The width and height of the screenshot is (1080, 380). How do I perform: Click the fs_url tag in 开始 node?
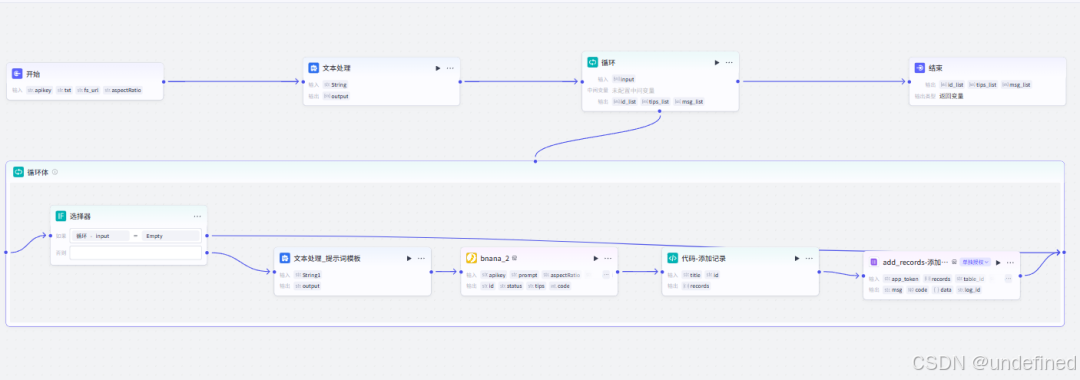point(88,90)
